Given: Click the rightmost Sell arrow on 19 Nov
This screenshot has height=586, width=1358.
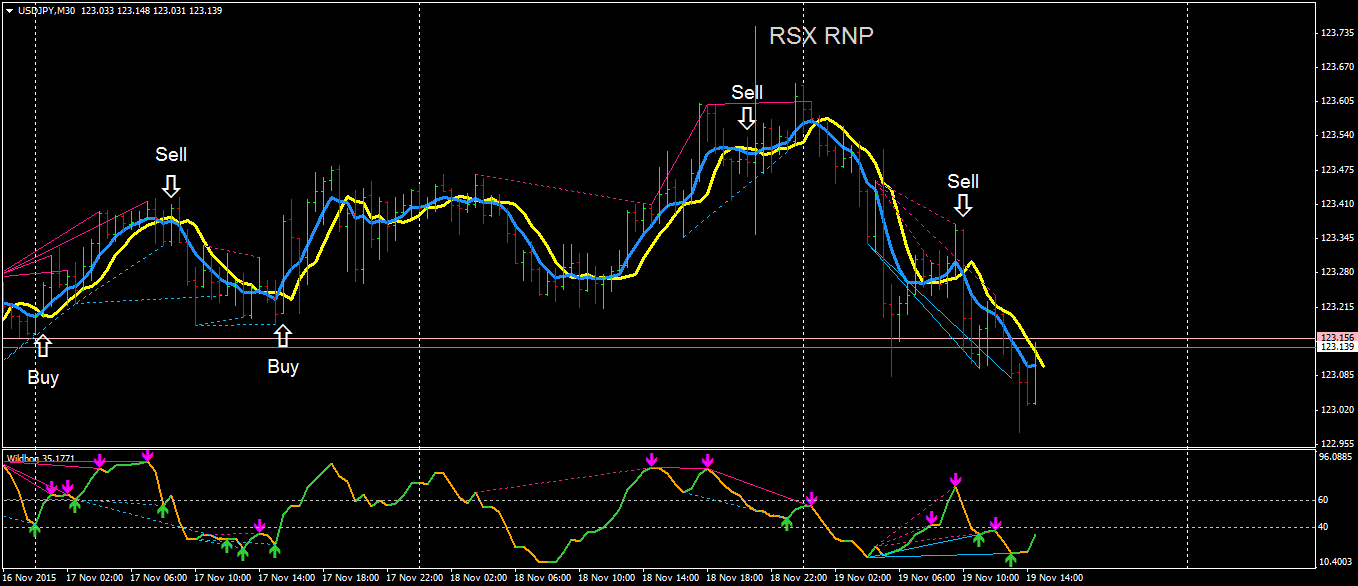Looking at the screenshot, I should pyautogui.click(x=963, y=207).
